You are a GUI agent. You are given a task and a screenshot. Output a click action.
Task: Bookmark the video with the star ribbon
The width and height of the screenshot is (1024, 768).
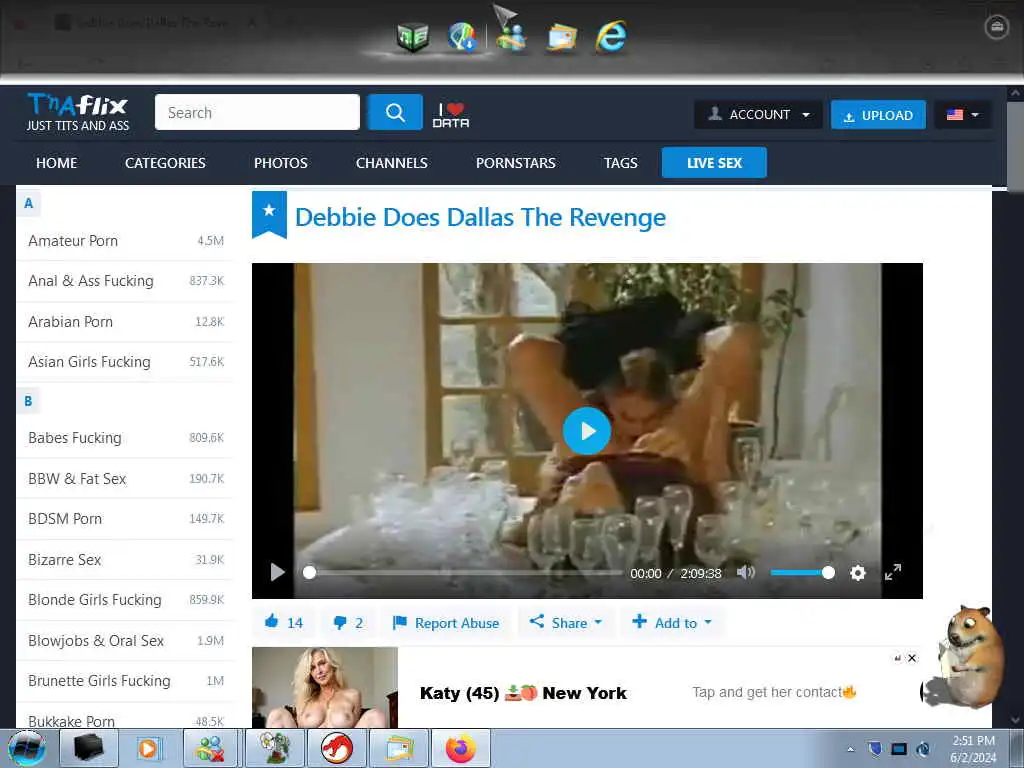269,214
